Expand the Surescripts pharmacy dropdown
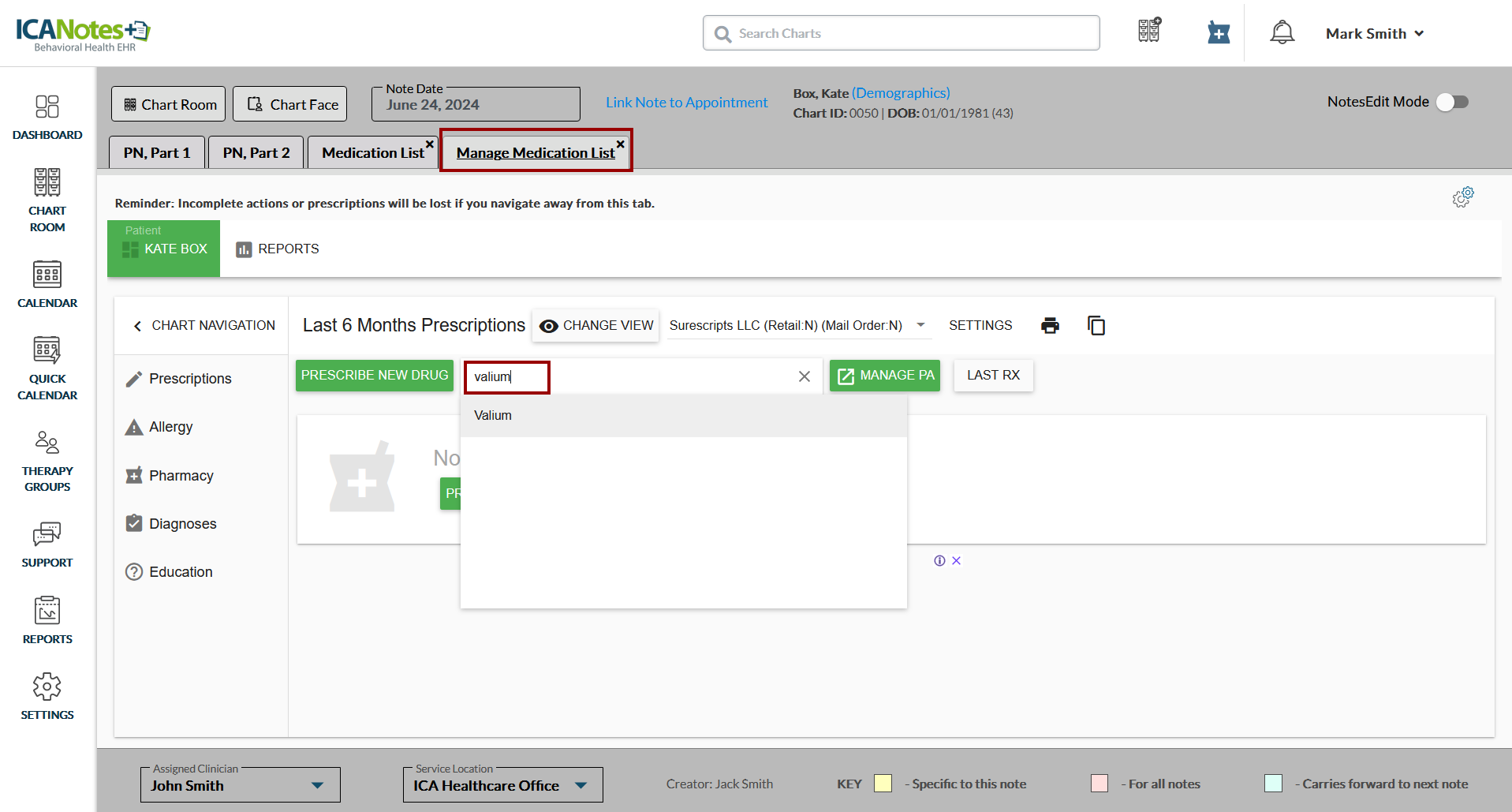This screenshot has width=1512, height=812. click(920, 325)
